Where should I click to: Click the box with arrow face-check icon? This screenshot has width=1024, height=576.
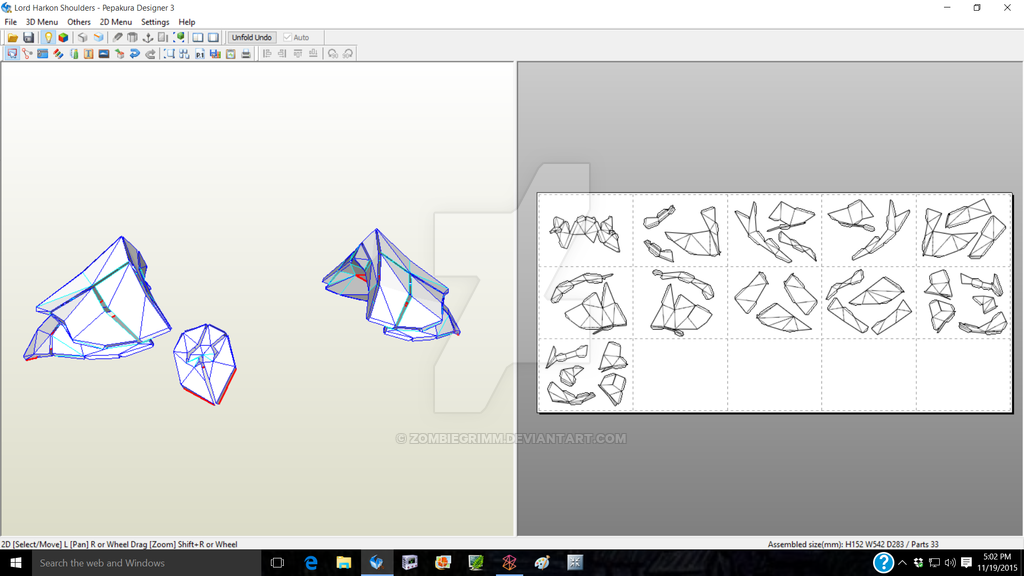click(120, 54)
